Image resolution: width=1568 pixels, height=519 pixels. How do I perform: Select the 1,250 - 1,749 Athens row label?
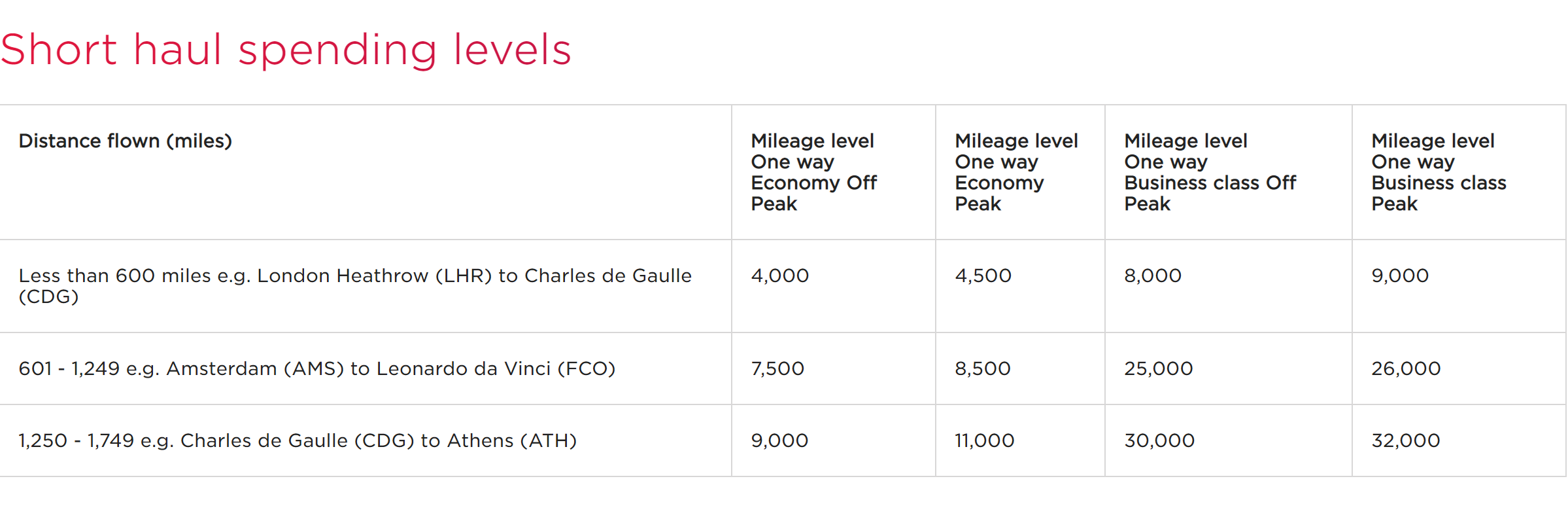(x=298, y=440)
